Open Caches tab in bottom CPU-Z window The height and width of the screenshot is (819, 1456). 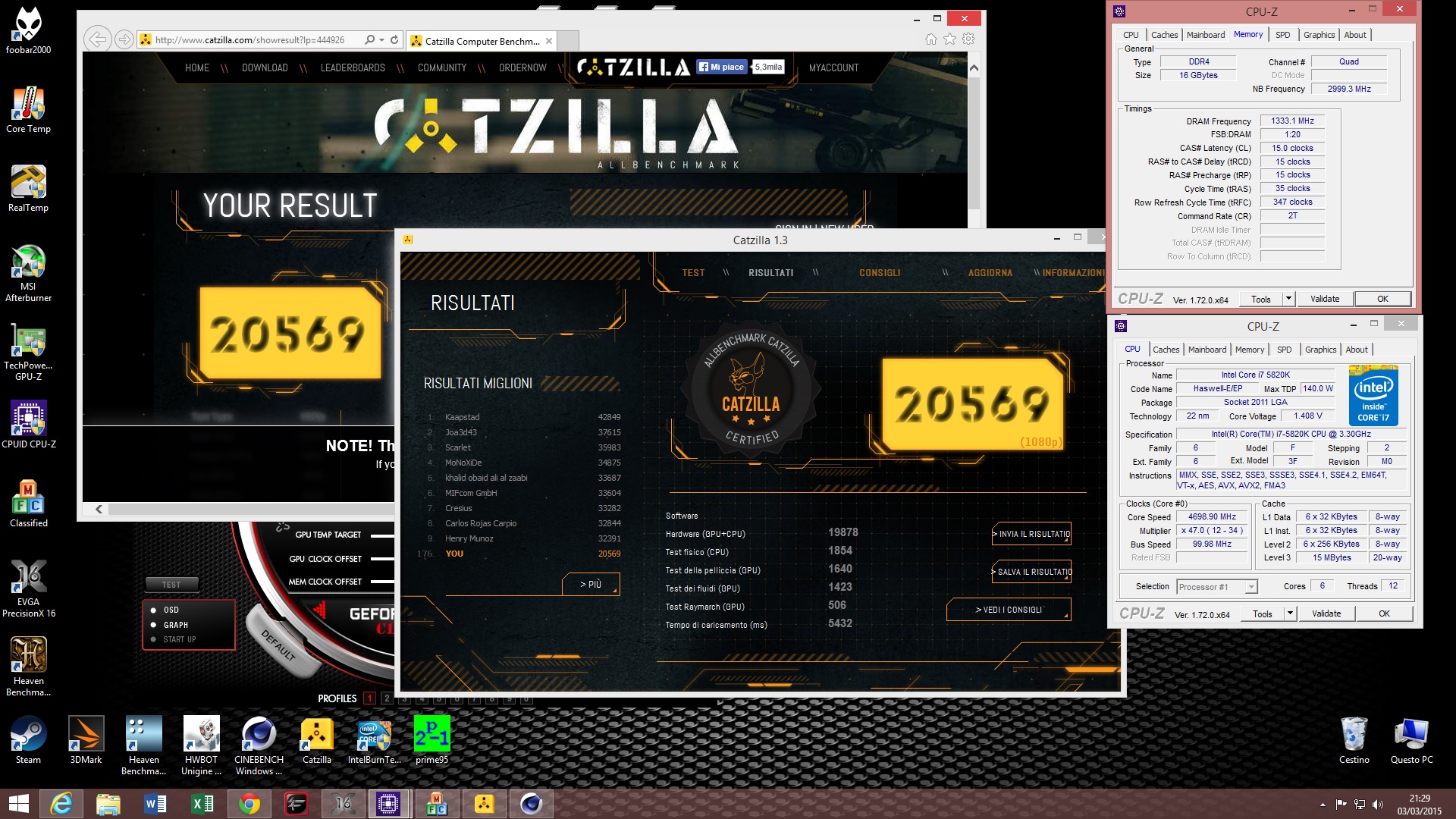1166,350
